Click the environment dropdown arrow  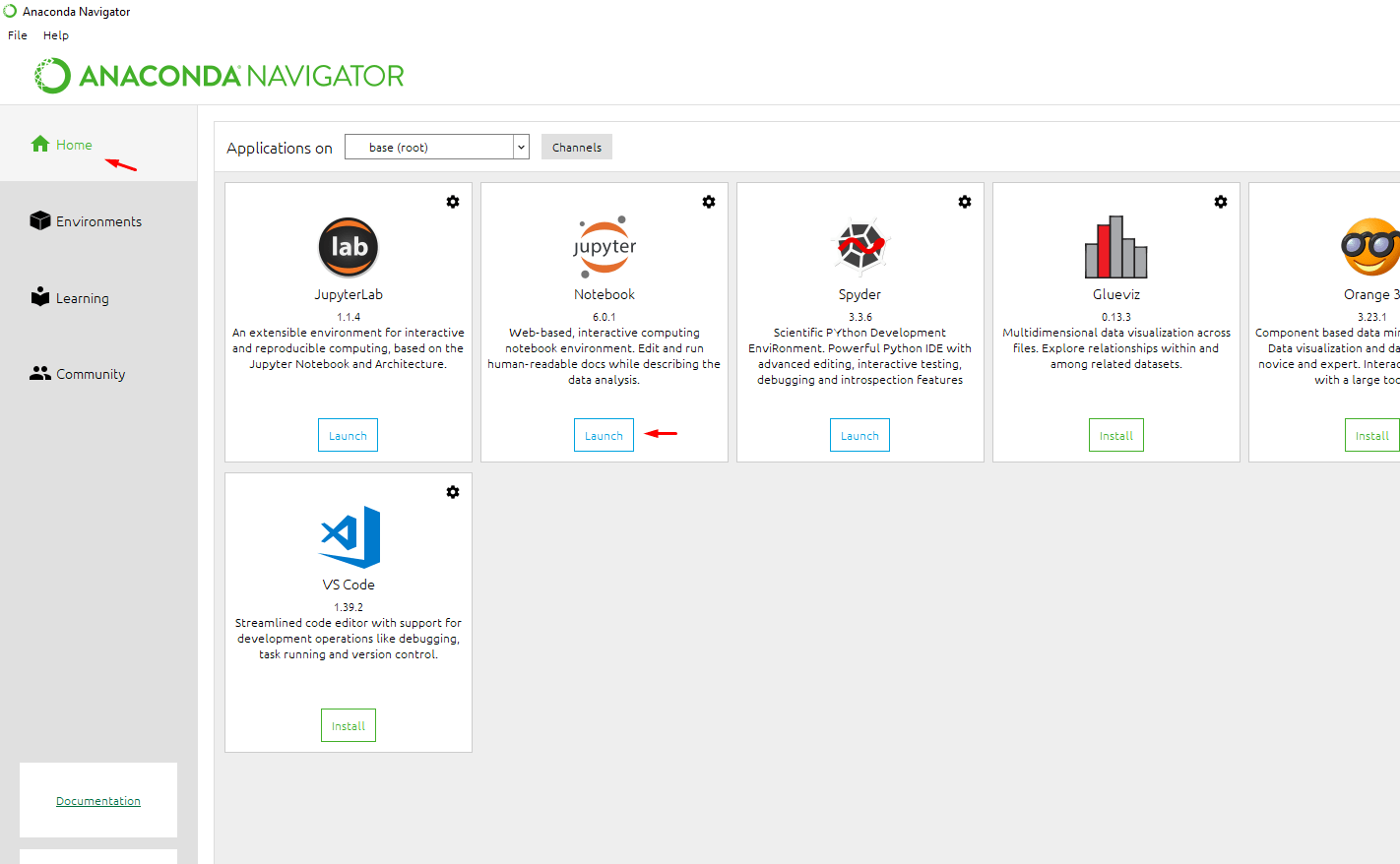point(521,147)
